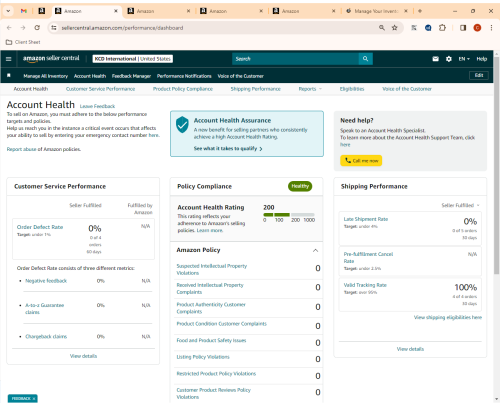The width and height of the screenshot is (500, 403).
Task: Switch to Shipping Performance tab
Action: 255,89
